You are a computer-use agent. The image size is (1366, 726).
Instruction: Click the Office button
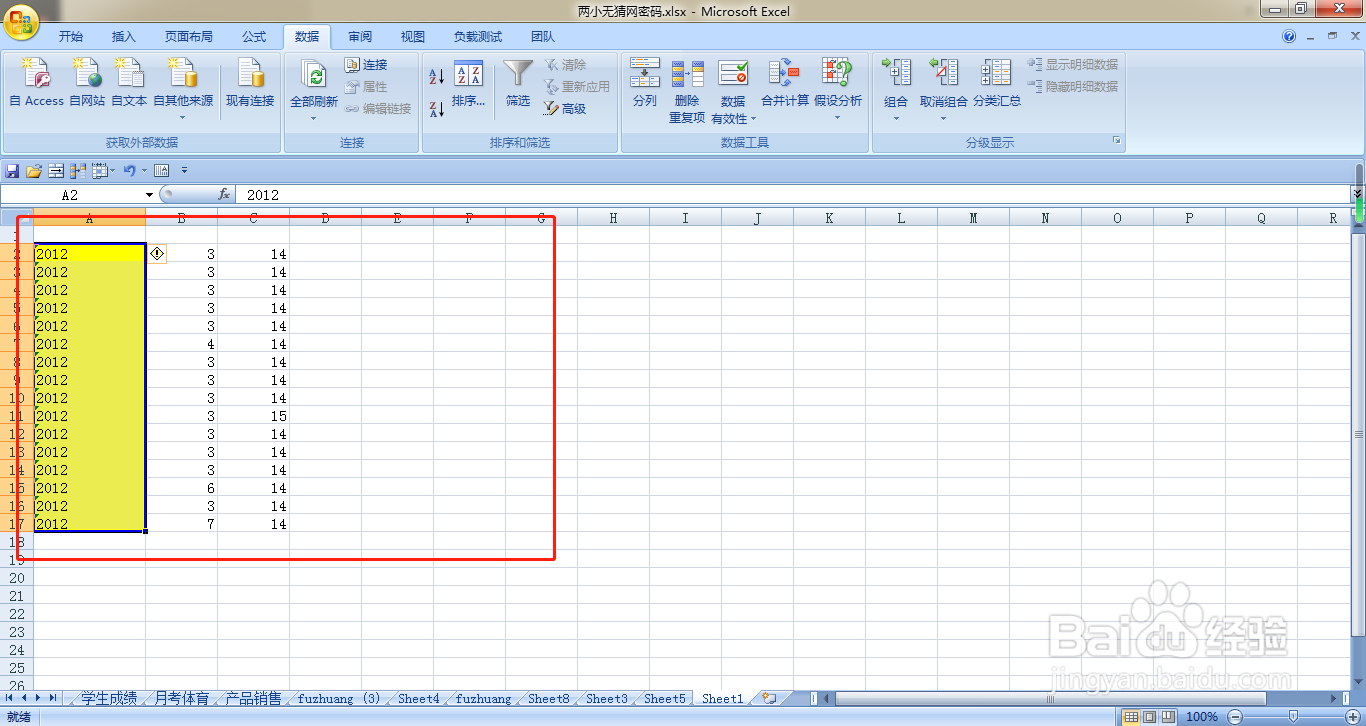[x=20, y=22]
